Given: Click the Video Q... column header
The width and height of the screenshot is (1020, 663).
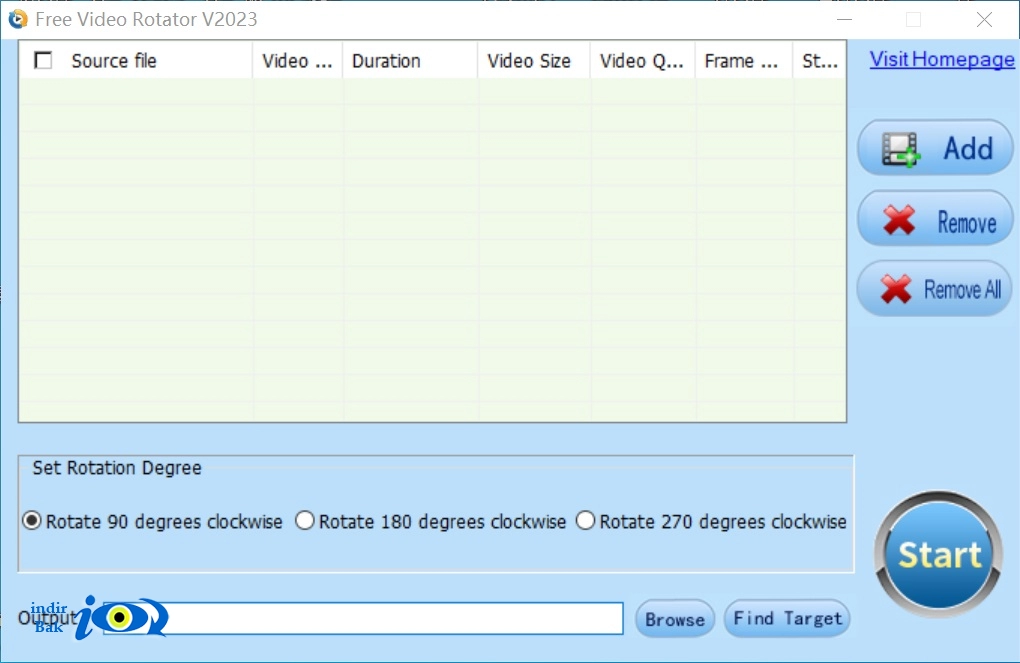Looking at the screenshot, I should [643, 61].
